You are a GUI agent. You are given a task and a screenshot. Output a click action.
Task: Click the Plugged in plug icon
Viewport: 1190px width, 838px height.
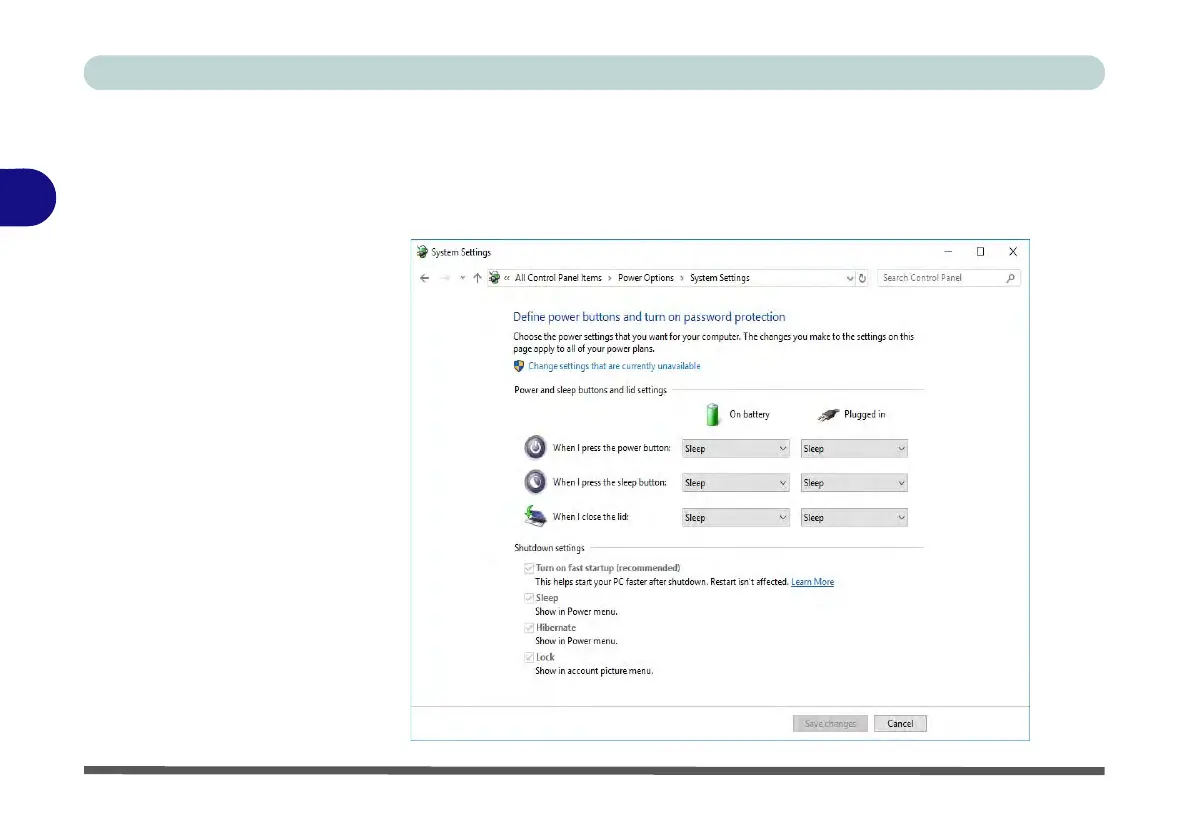(x=828, y=414)
